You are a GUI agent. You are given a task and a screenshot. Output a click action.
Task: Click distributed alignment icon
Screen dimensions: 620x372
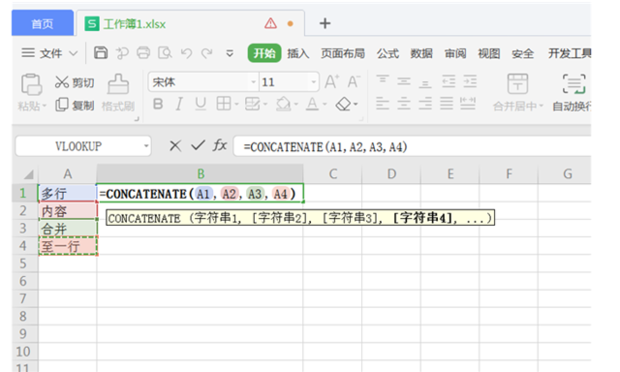click(468, 104)
